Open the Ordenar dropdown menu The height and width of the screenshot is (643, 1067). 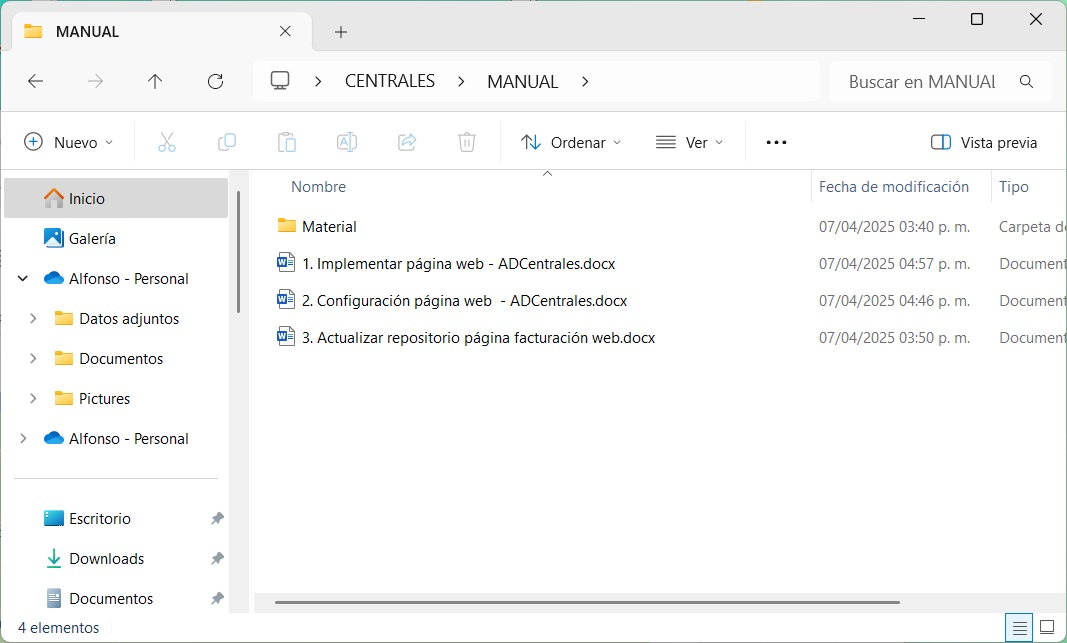(x=571, y=142)
